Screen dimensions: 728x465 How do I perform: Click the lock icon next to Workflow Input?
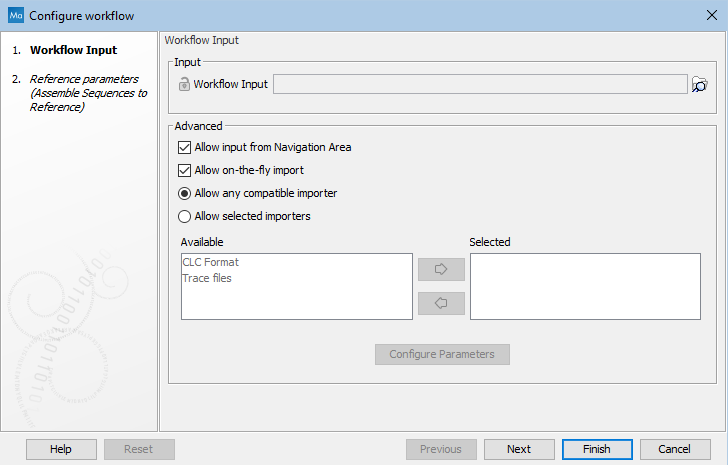pyautogui.click(x=183, y=85)
